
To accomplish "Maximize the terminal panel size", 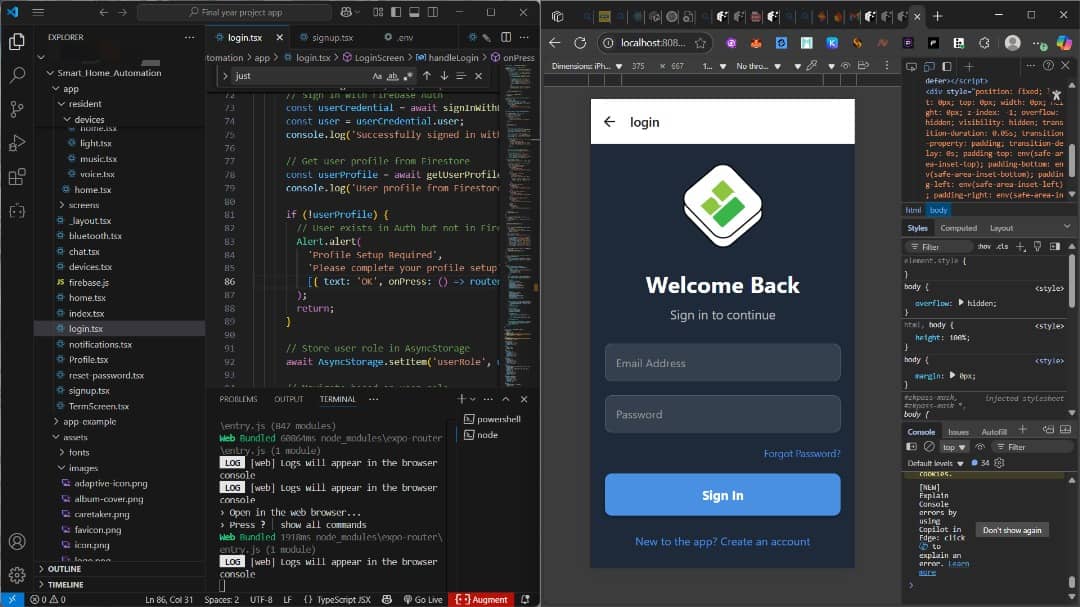I will pos(506,399).
